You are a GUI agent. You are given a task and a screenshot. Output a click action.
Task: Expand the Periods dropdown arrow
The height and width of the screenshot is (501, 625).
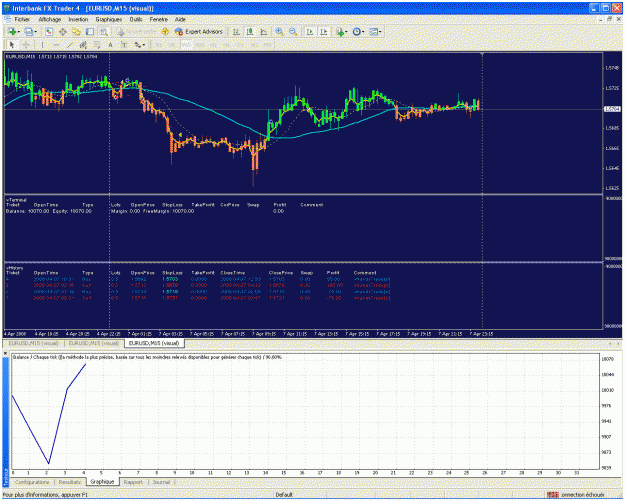click(x=363, y=31)
